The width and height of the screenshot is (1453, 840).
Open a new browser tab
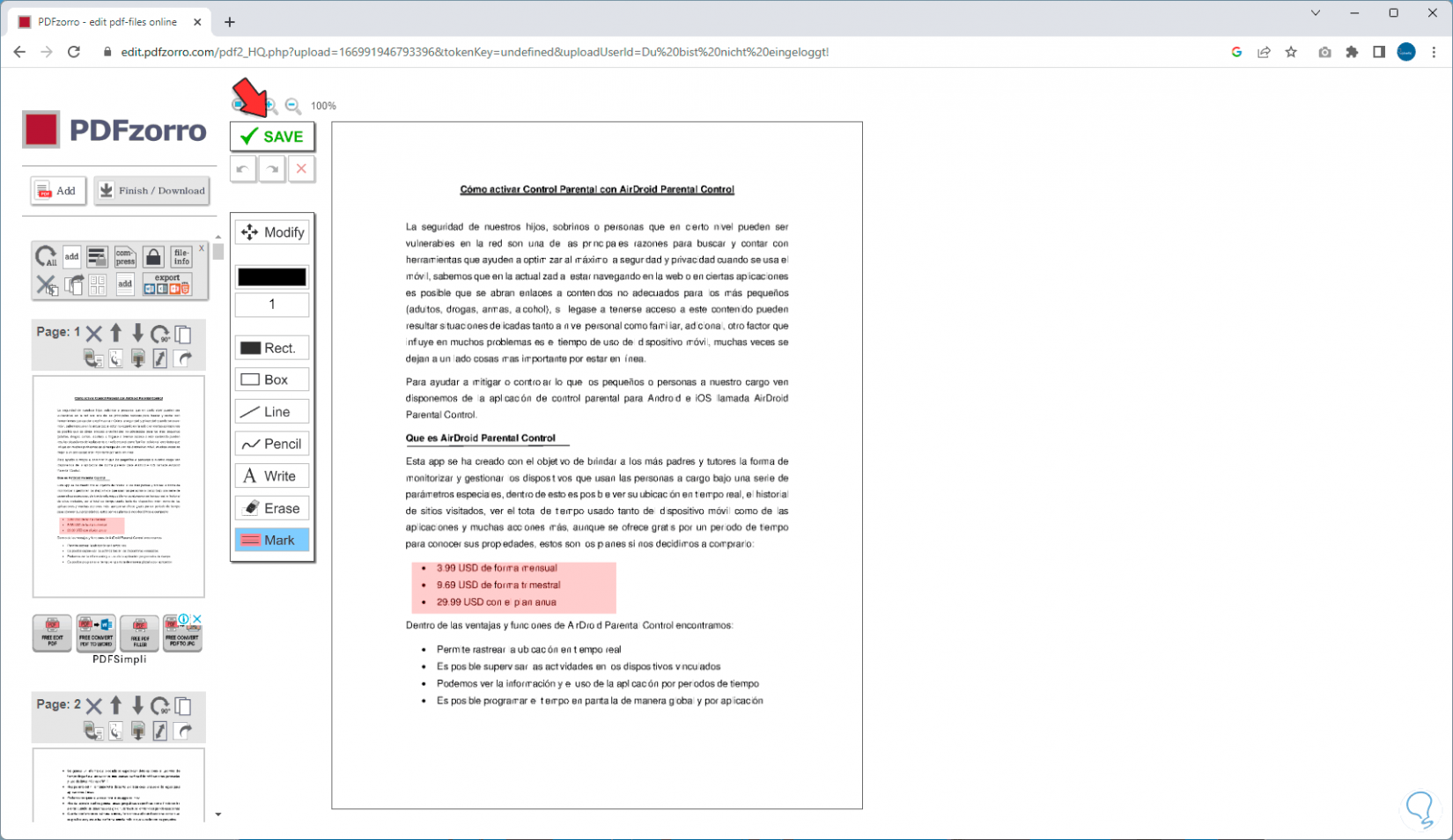pyautogui.click(x=230, y=22)
